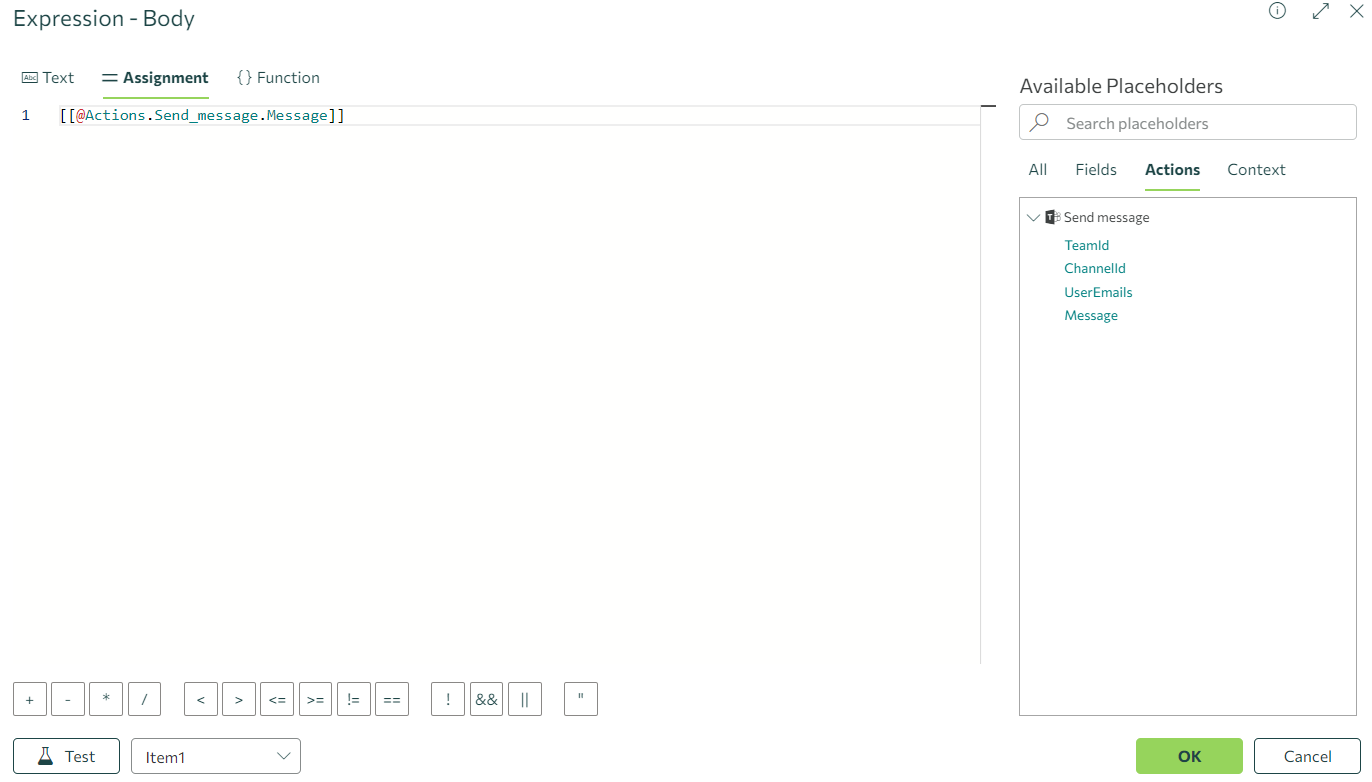This screenshot has height=782, width=1372.
Task: Cancel the expression dialog
Action: click(x=1307, y=756)
